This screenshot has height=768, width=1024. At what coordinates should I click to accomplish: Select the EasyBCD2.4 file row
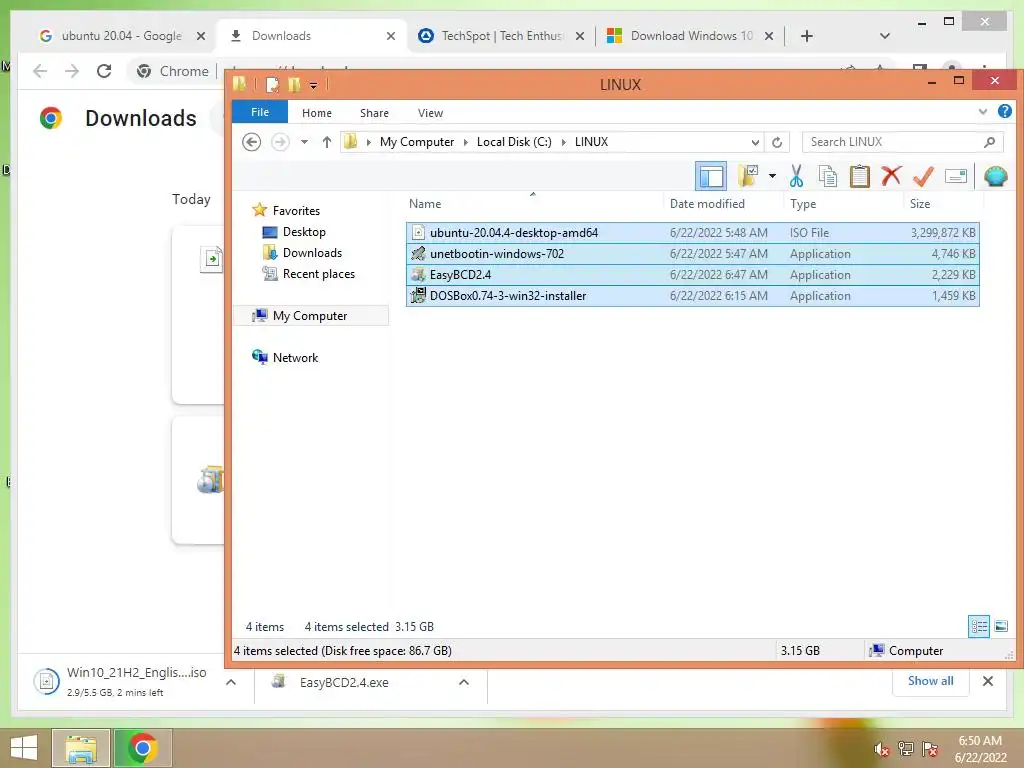692,274
